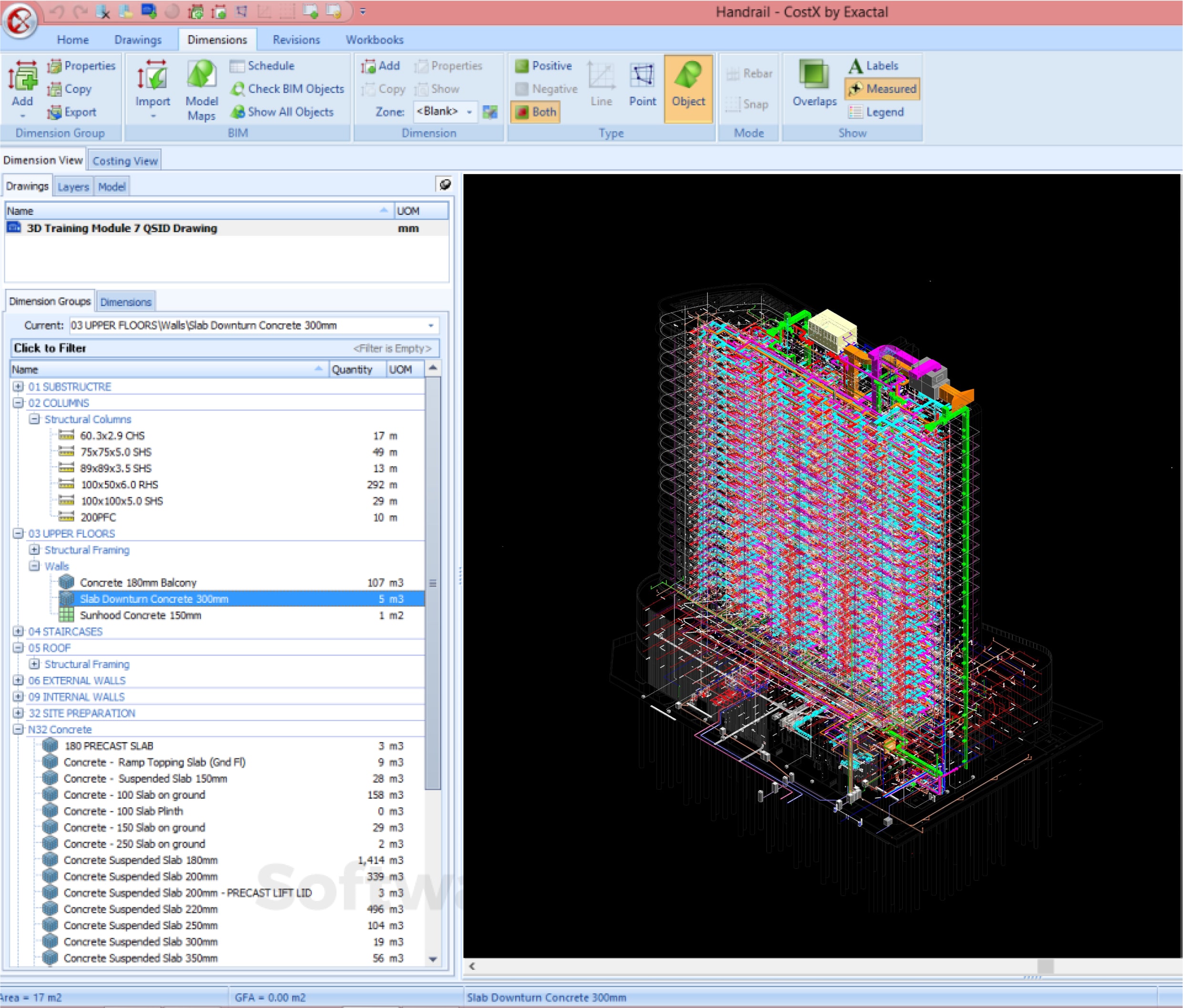Show Labels in the view
Screen dimensions: 1183x1008
(874, 66)
